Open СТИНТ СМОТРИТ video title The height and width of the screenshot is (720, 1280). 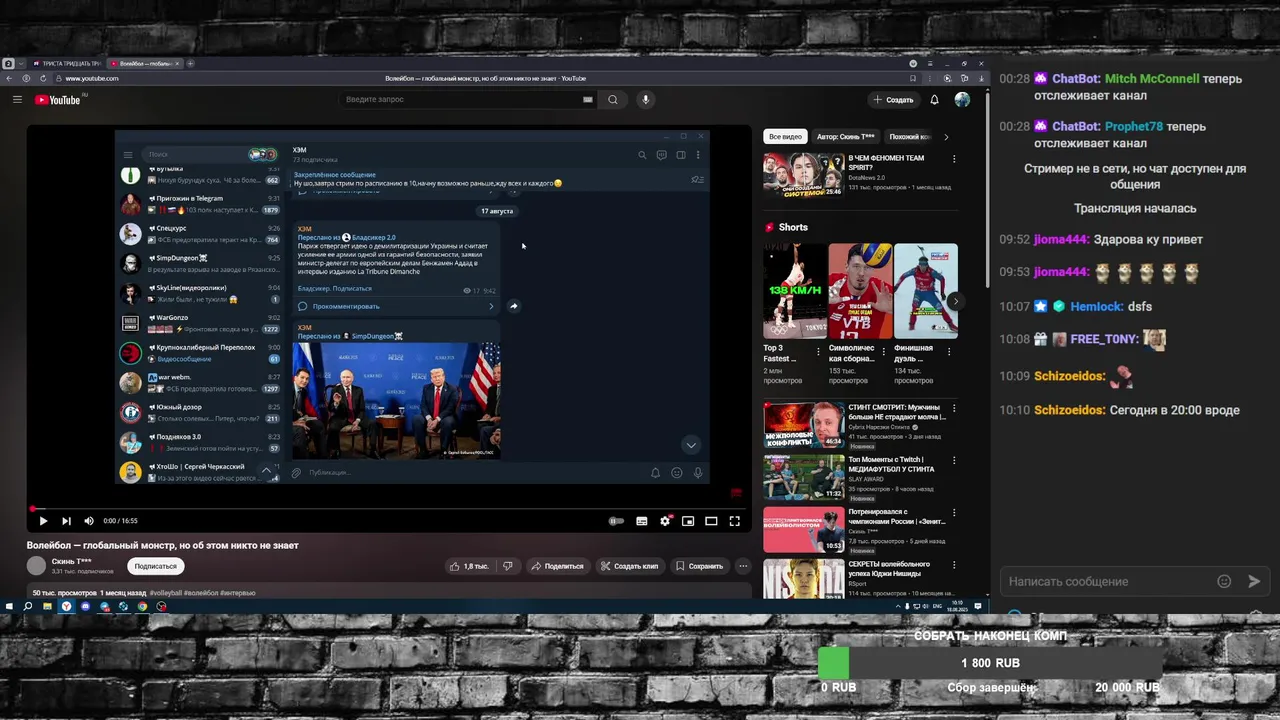pyautogui.click(x=897, y=412)
